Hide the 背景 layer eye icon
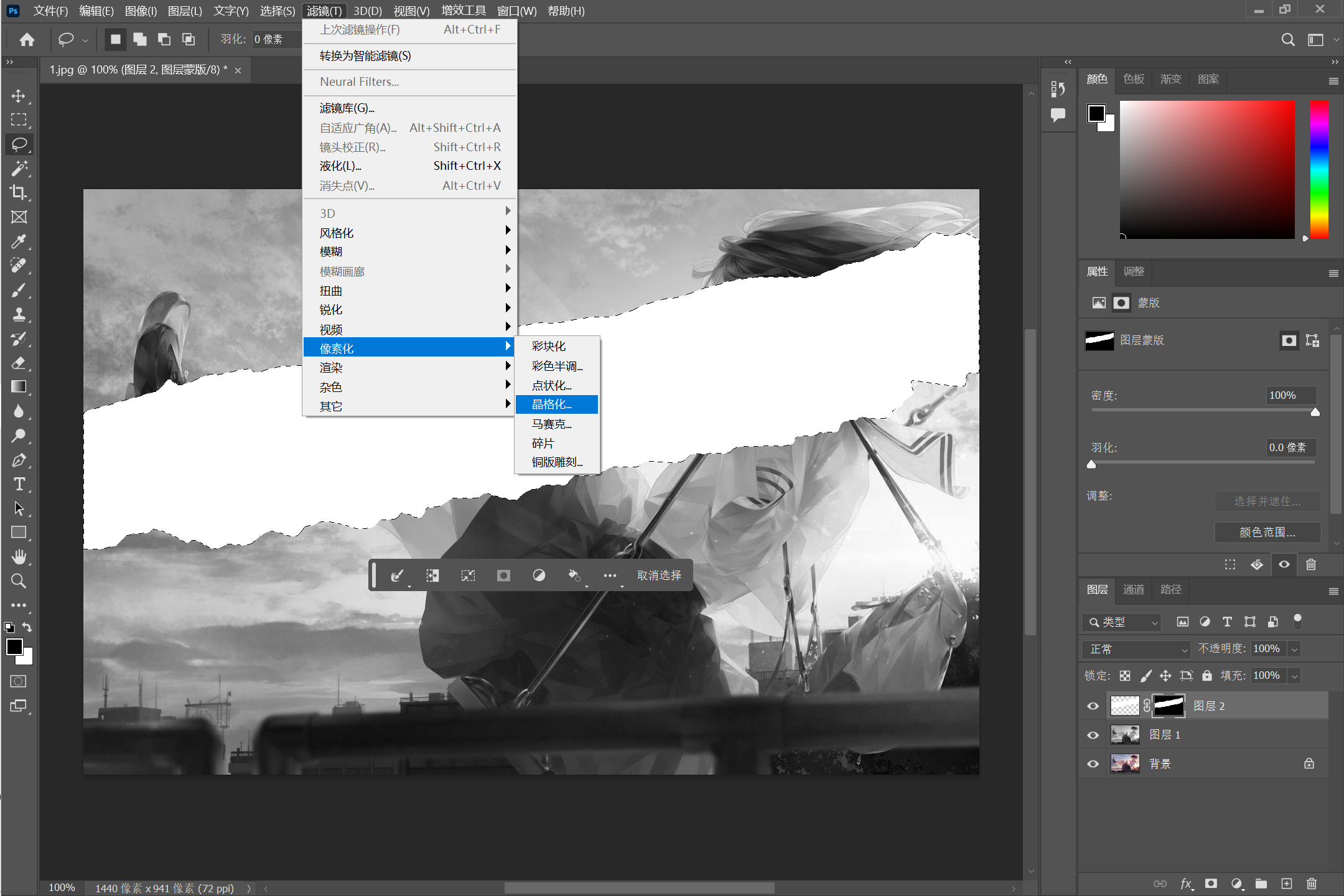This screenshot has width=1344, height=896. 1093,763
